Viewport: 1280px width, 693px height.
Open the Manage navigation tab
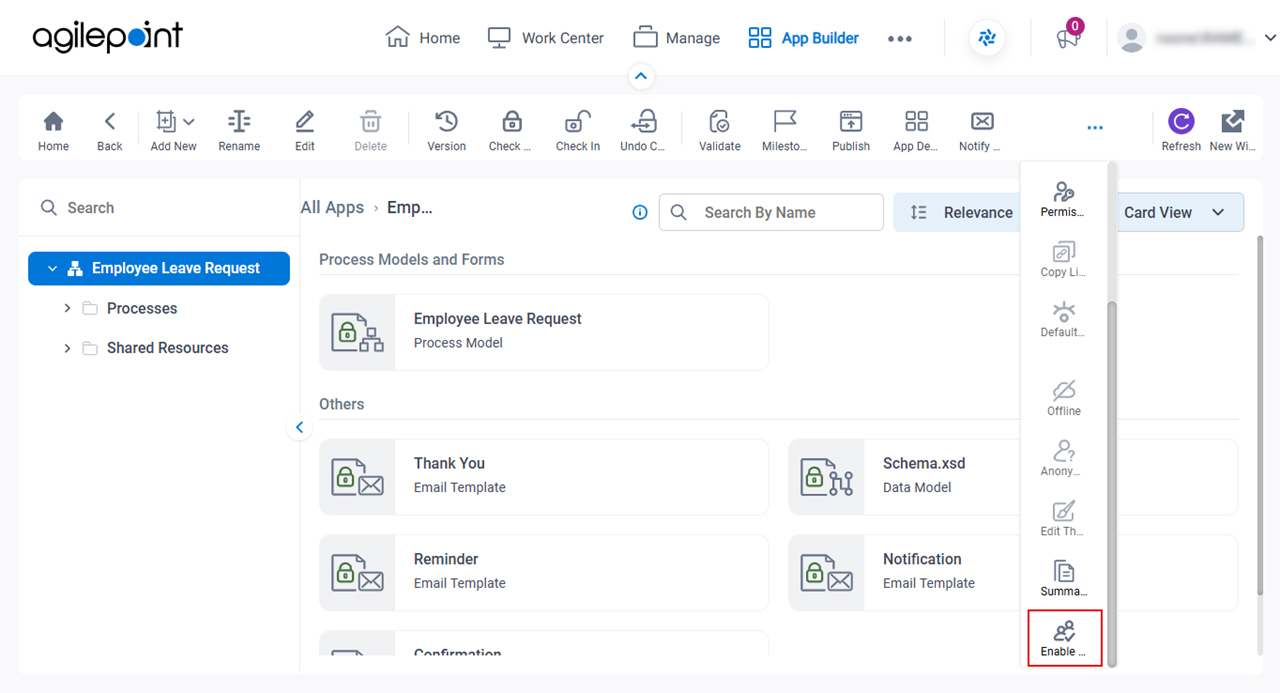click(x=676, y=38)
